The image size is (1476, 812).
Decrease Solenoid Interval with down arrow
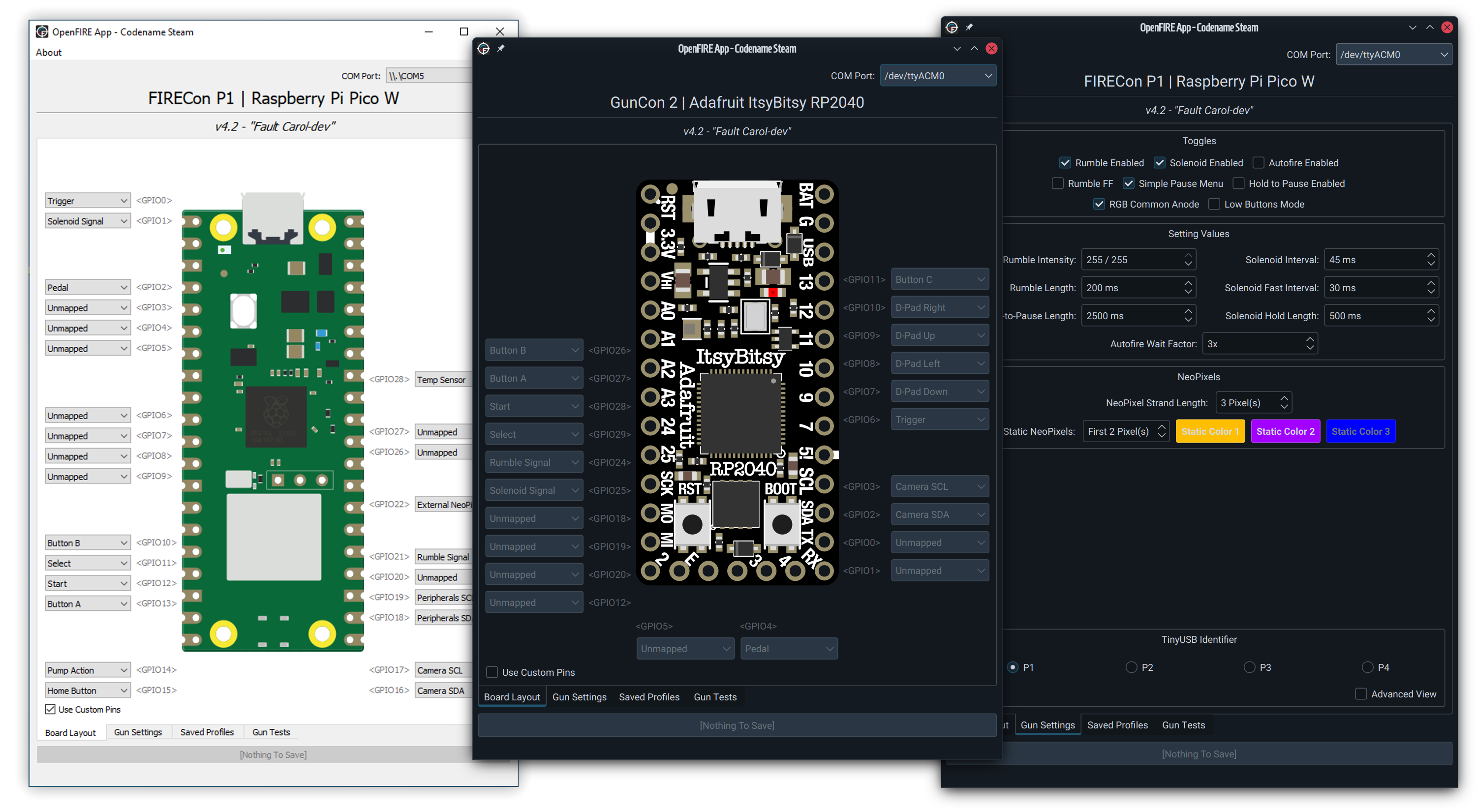point(1431,264)
